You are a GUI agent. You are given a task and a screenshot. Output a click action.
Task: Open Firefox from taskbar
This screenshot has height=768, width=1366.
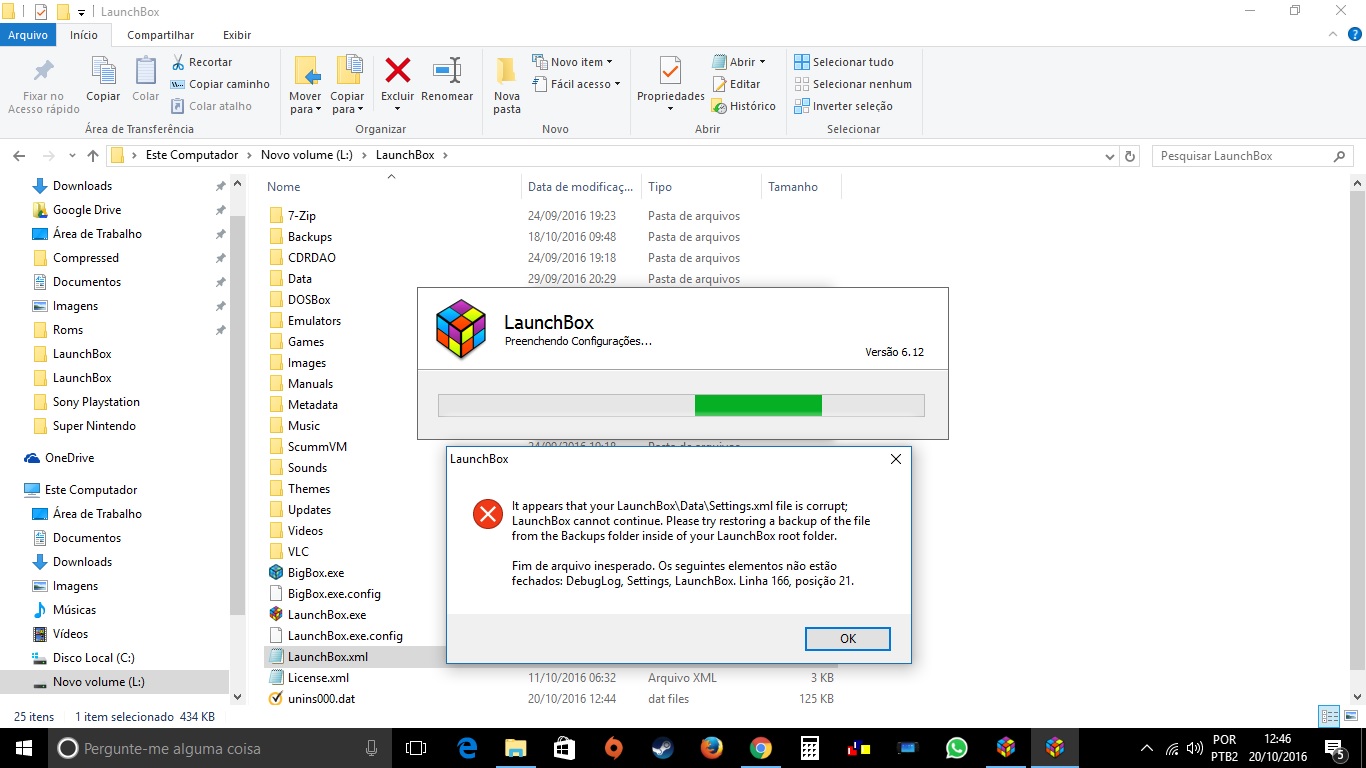tap(712, 748)
